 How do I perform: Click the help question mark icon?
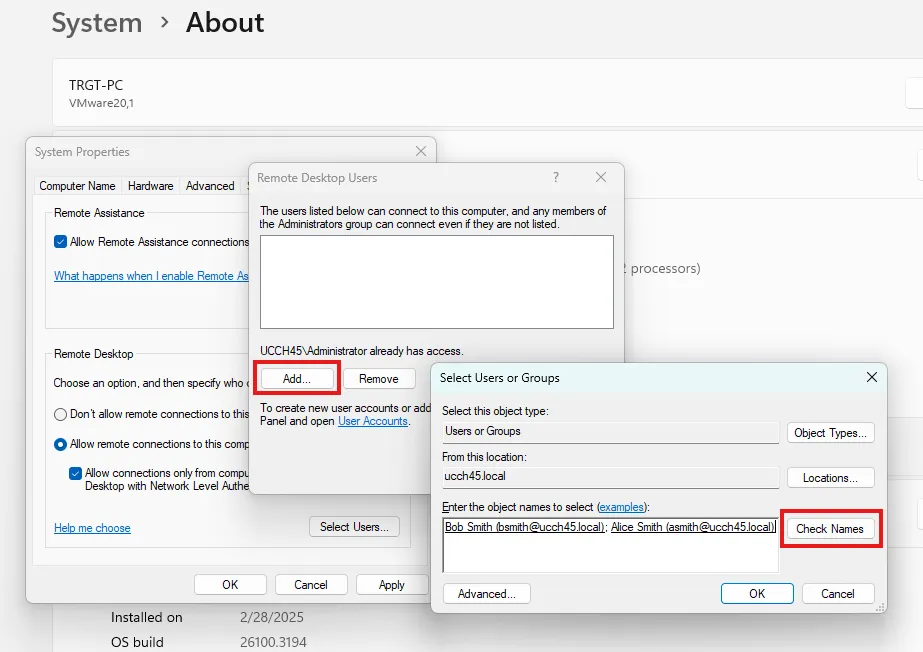point(556,177)
